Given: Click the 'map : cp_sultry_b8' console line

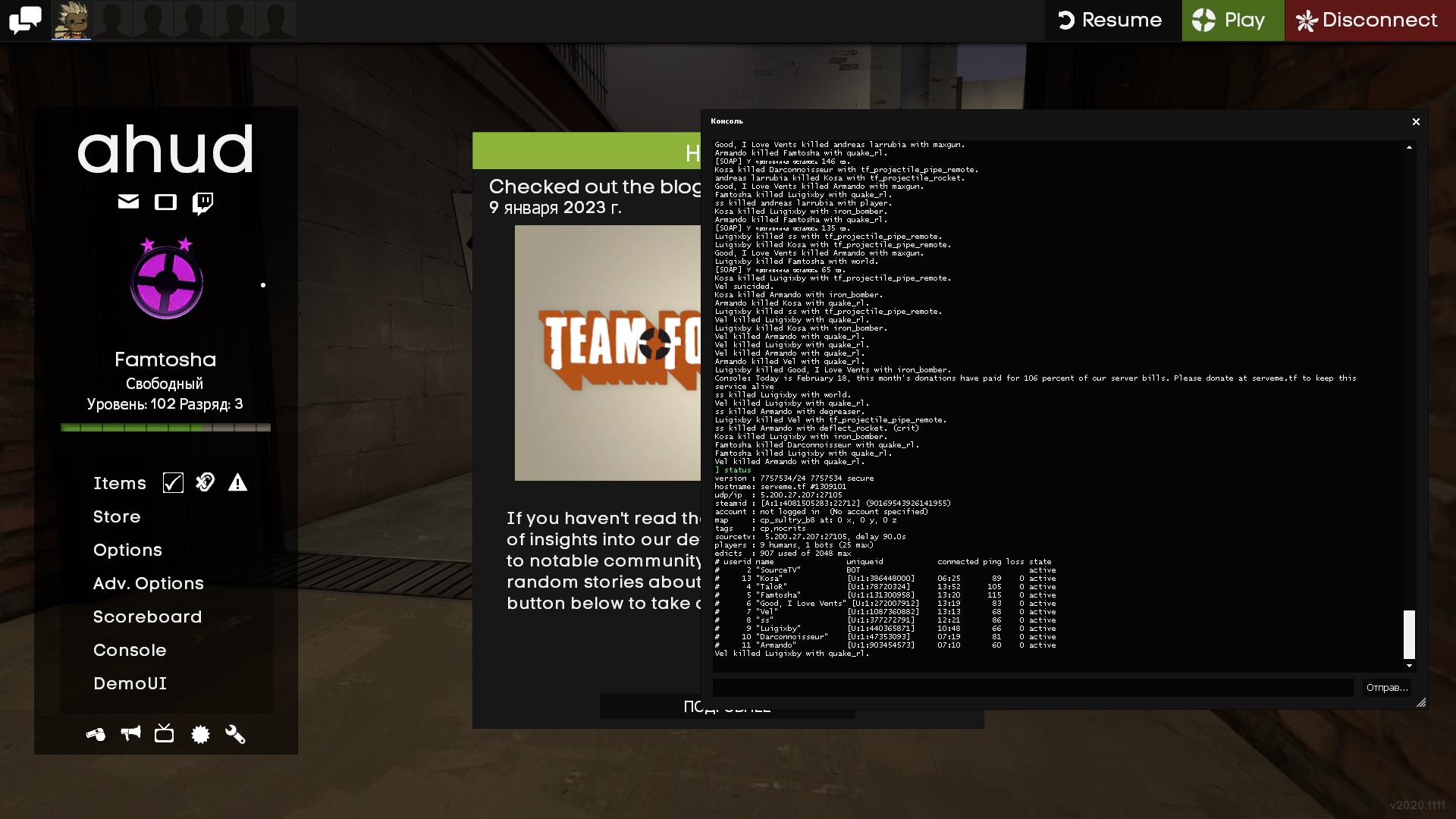Looking at the screenshot, I should pyautogui.click(x=805, y=520).
